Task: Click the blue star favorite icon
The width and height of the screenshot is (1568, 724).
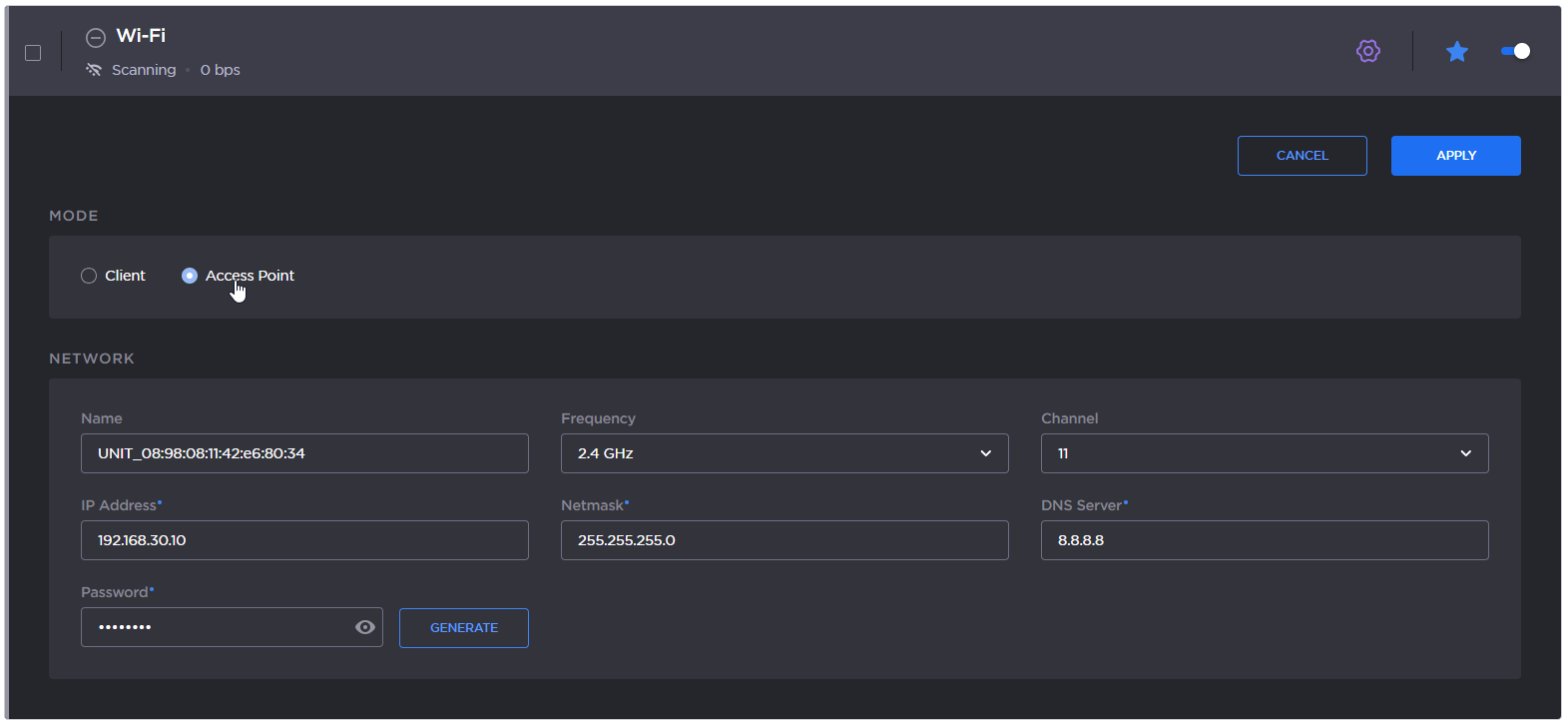Action: [x=1456, y=51]
